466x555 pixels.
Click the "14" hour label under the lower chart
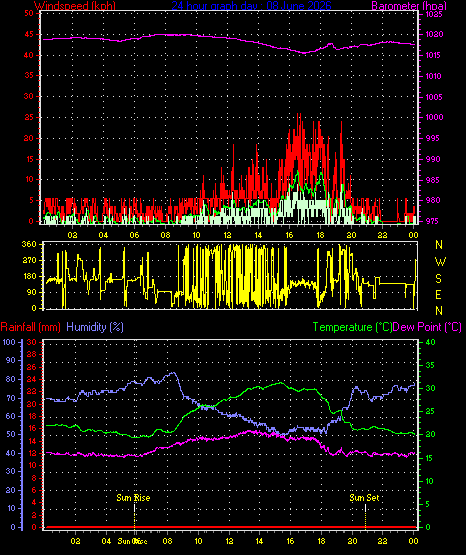click(x=259, y=541)
